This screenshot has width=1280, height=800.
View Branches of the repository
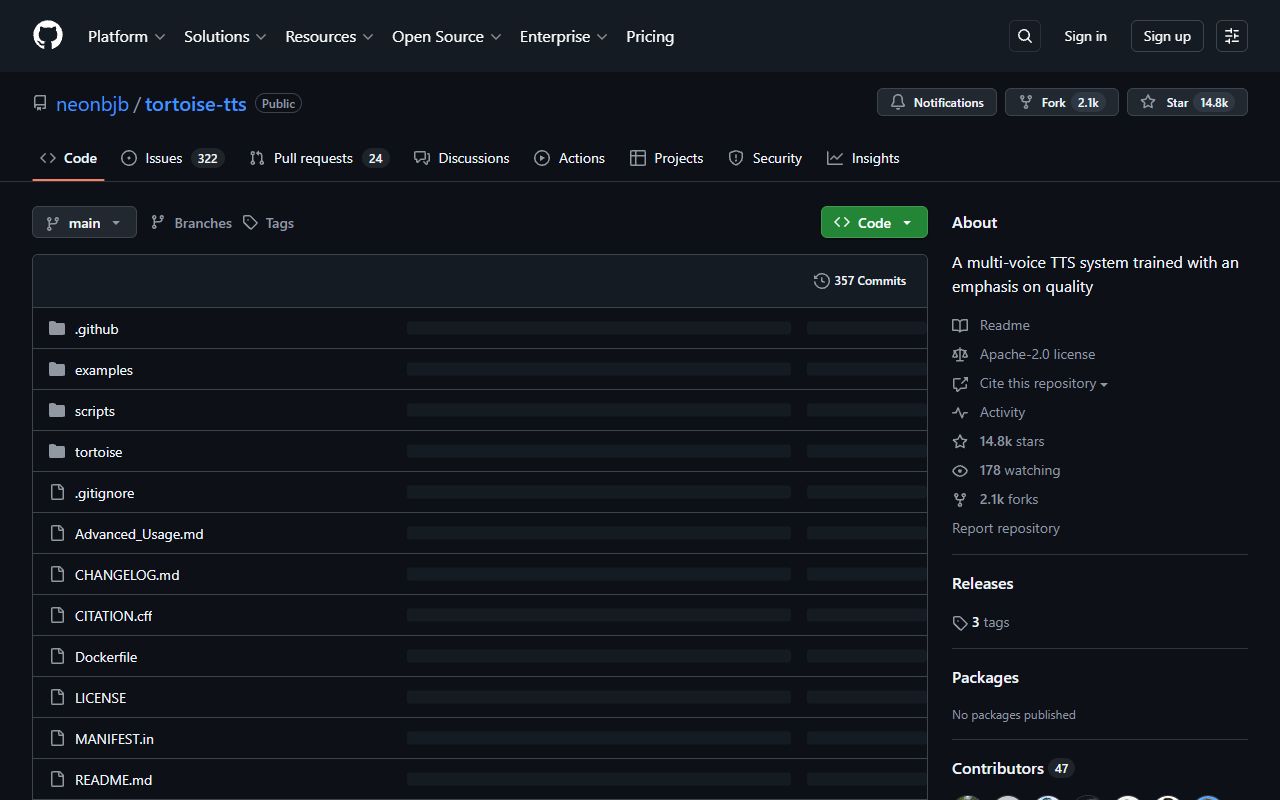192,223
